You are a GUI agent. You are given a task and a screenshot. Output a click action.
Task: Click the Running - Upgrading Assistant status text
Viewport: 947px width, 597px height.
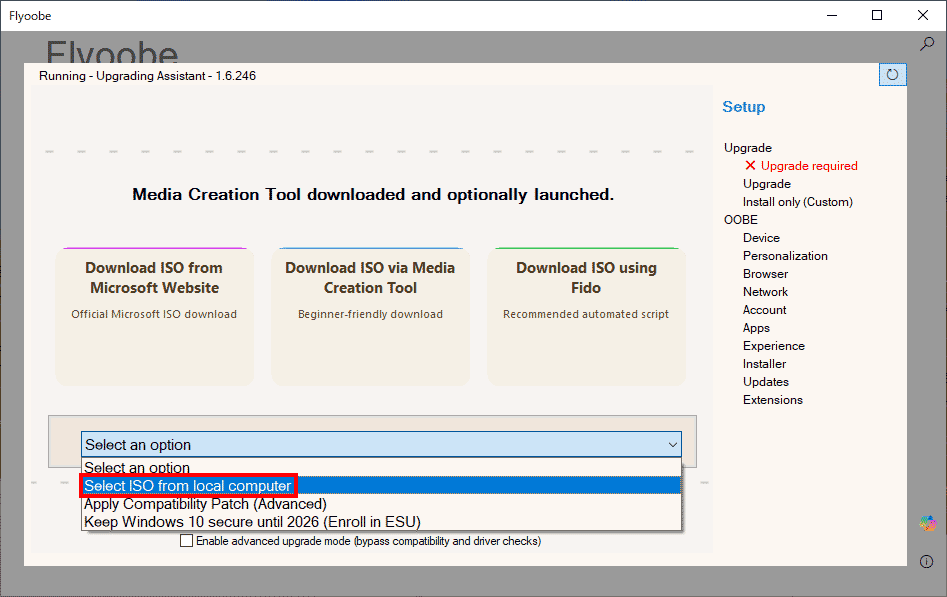click(x=147, y=76)
